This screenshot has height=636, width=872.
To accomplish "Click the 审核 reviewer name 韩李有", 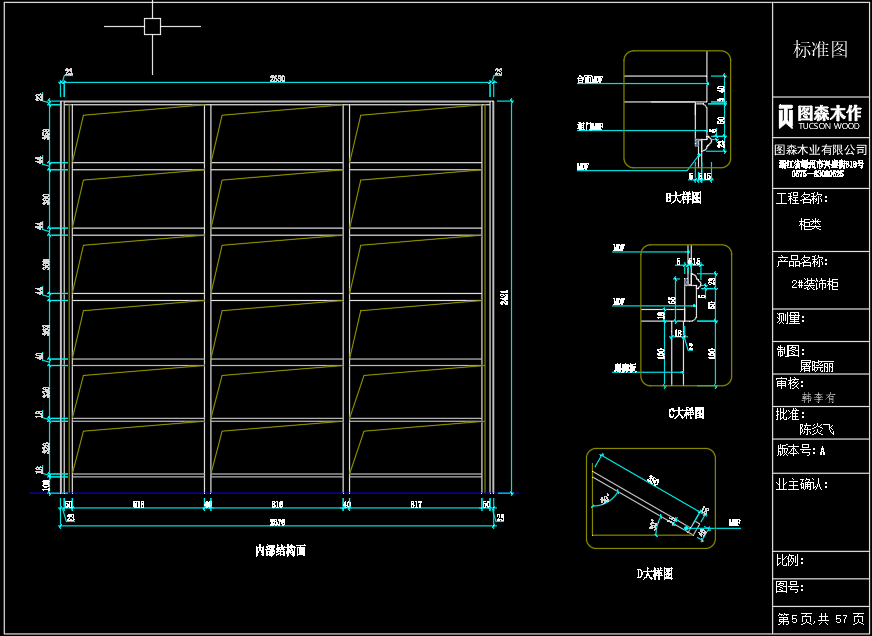I will 818,398.
